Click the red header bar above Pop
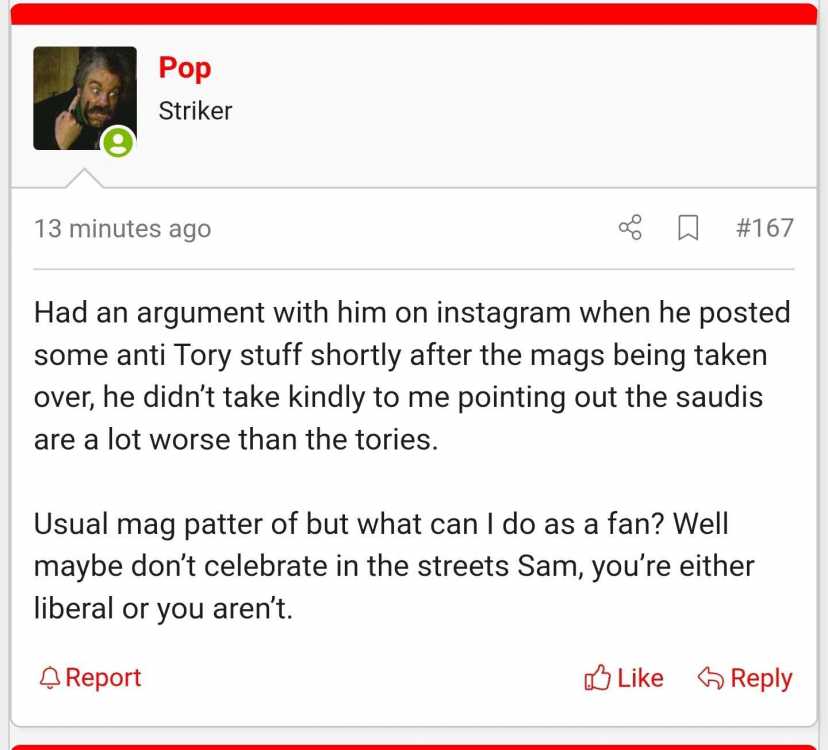 coord(414,14)
